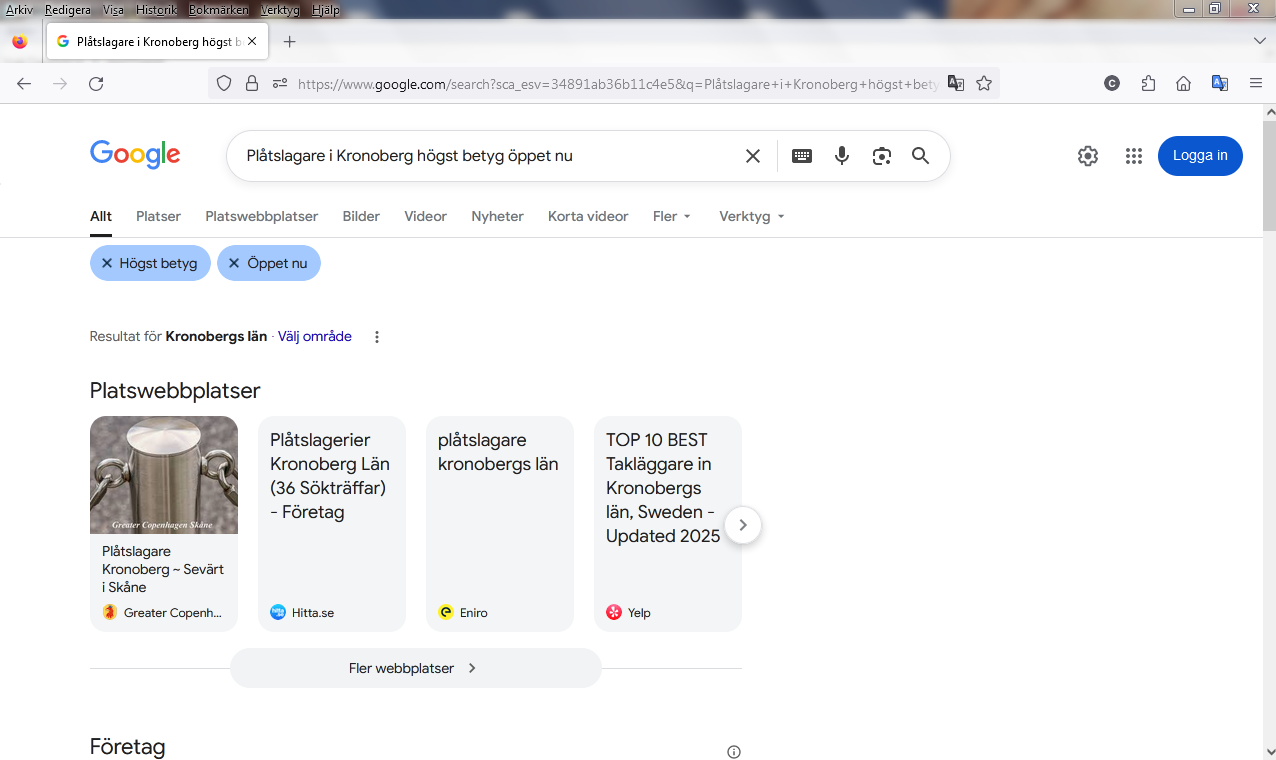Image resolution: width=1276 pixels, height=760 pixels.
Task: Open Google Lens image search
Action: pyautogui.click(x=881, y=156)
